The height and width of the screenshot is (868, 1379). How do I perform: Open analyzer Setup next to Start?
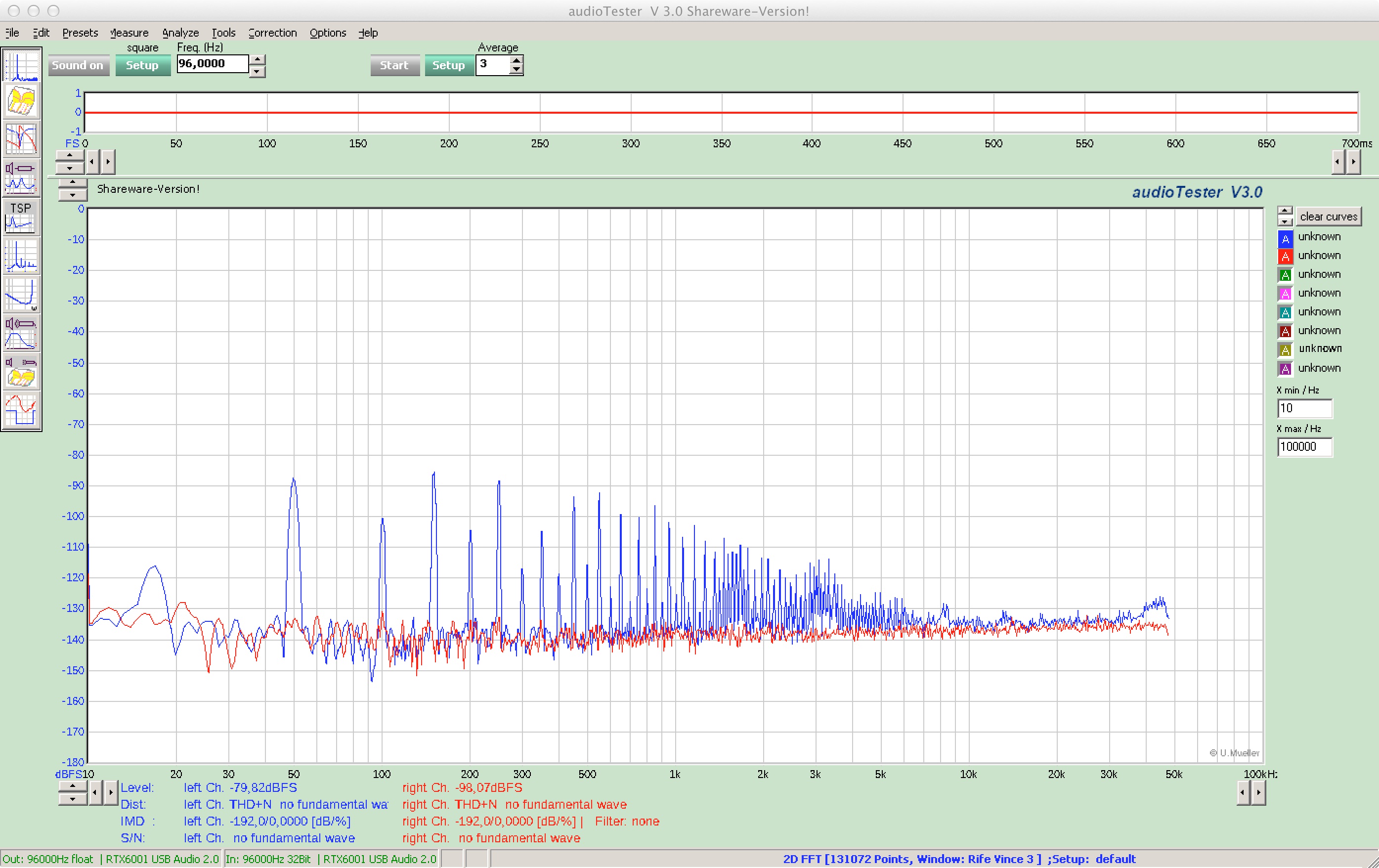pyautogui.click(x=449, y=65)
